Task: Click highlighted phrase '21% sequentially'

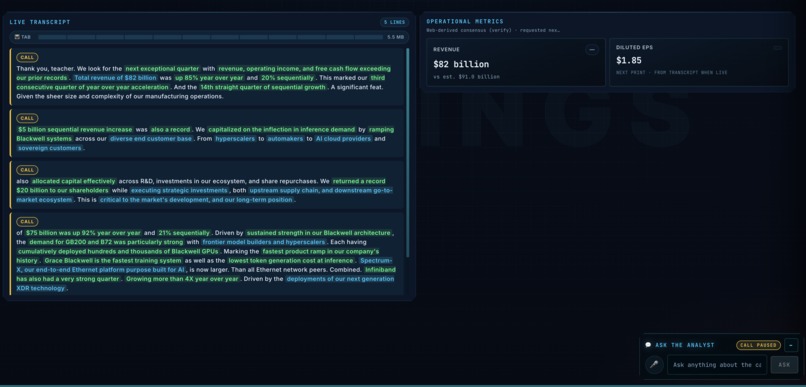Action: click(184, 233)
